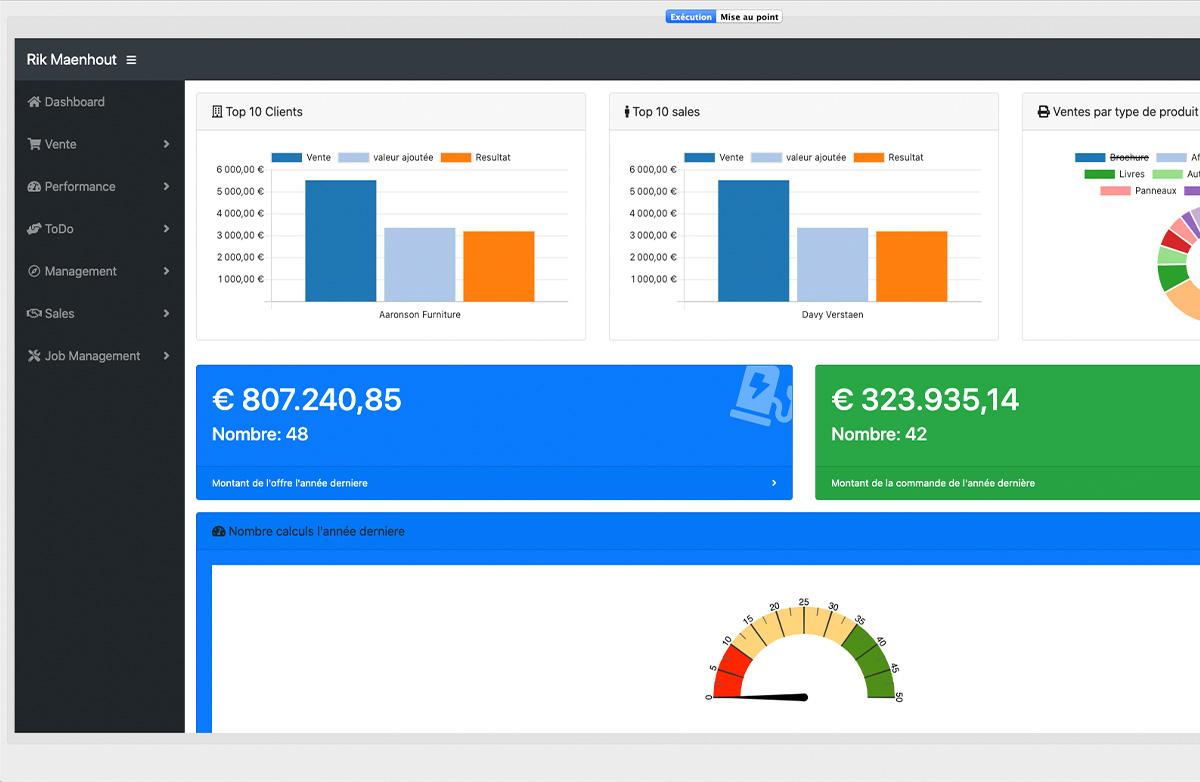Expand the Job Management submenu chevron

(x=166, y=356)
